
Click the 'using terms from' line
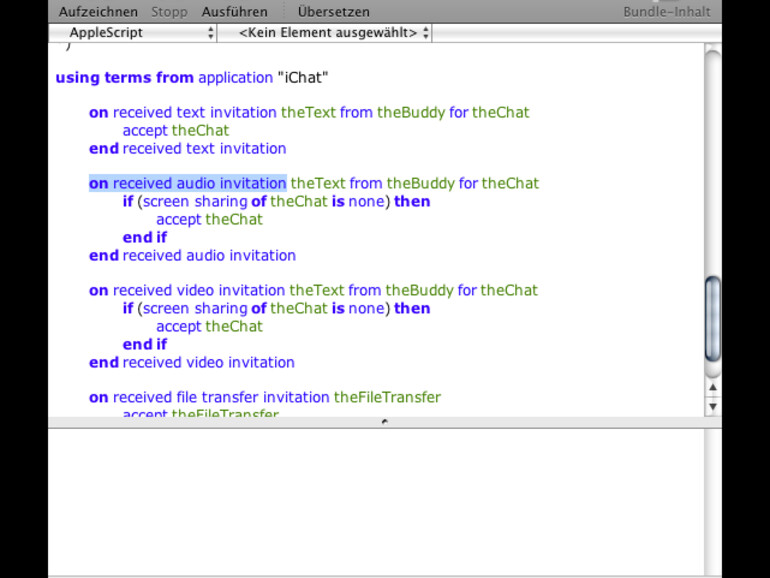pos(192,78)
